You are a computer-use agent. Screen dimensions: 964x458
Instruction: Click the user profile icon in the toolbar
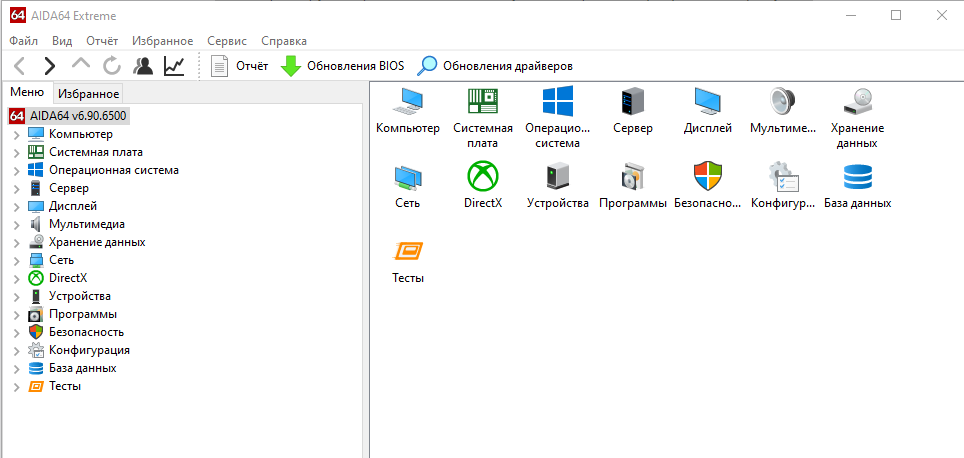tap(143, 66)
